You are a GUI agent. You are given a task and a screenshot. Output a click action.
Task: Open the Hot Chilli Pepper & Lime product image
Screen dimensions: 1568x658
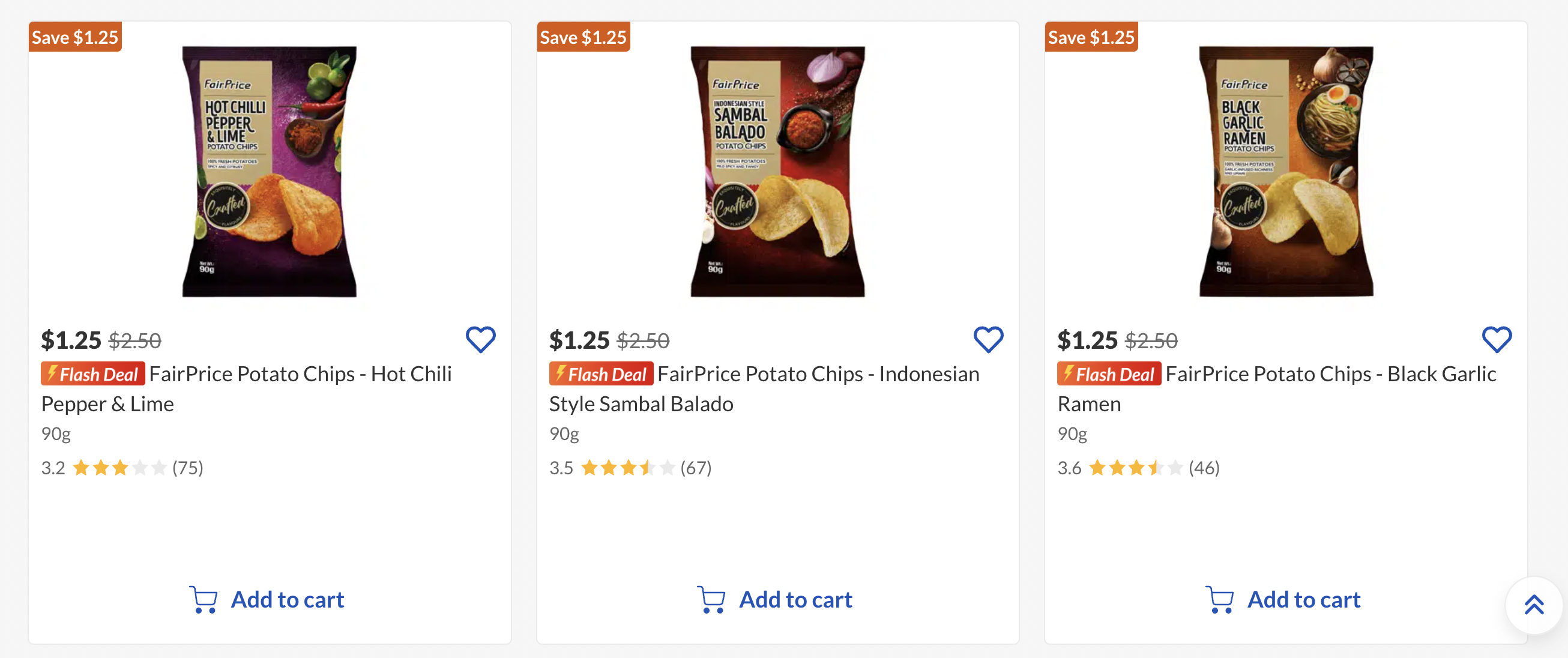(x=270, y=172)
